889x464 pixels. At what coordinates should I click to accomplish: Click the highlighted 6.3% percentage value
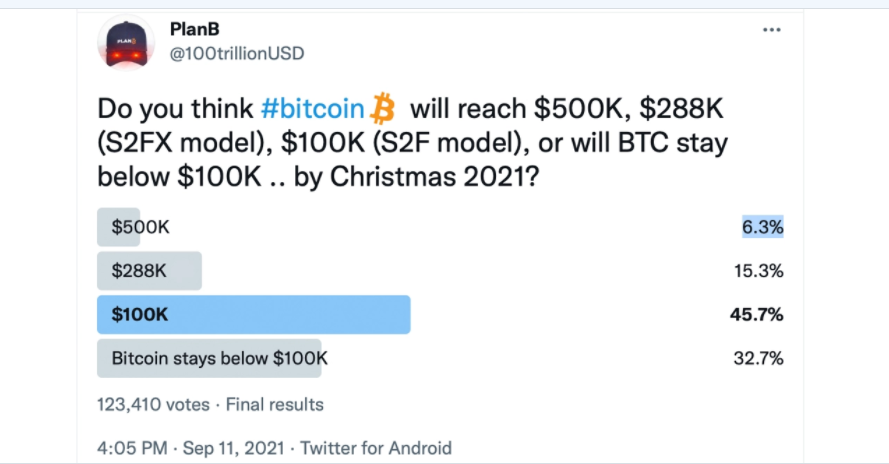(x=763, y=227)
